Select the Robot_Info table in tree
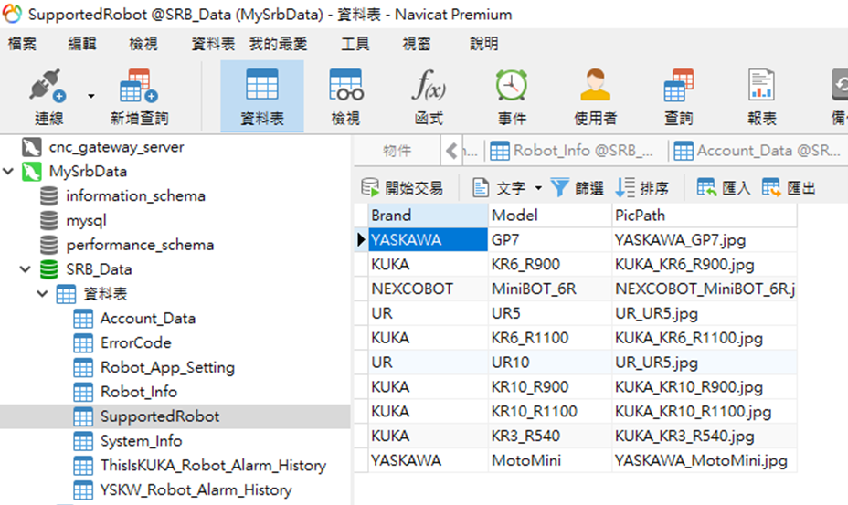 (138, 392)
